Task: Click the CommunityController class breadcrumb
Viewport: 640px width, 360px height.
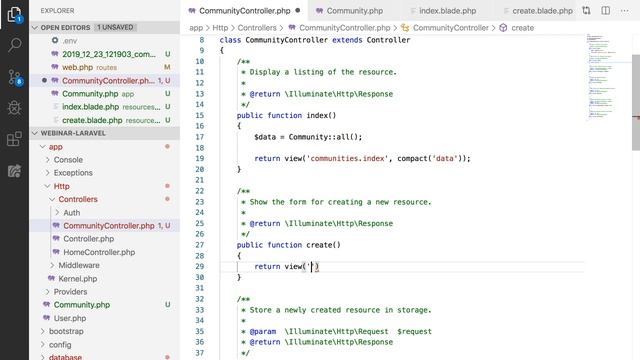Action: click(445, 28)
